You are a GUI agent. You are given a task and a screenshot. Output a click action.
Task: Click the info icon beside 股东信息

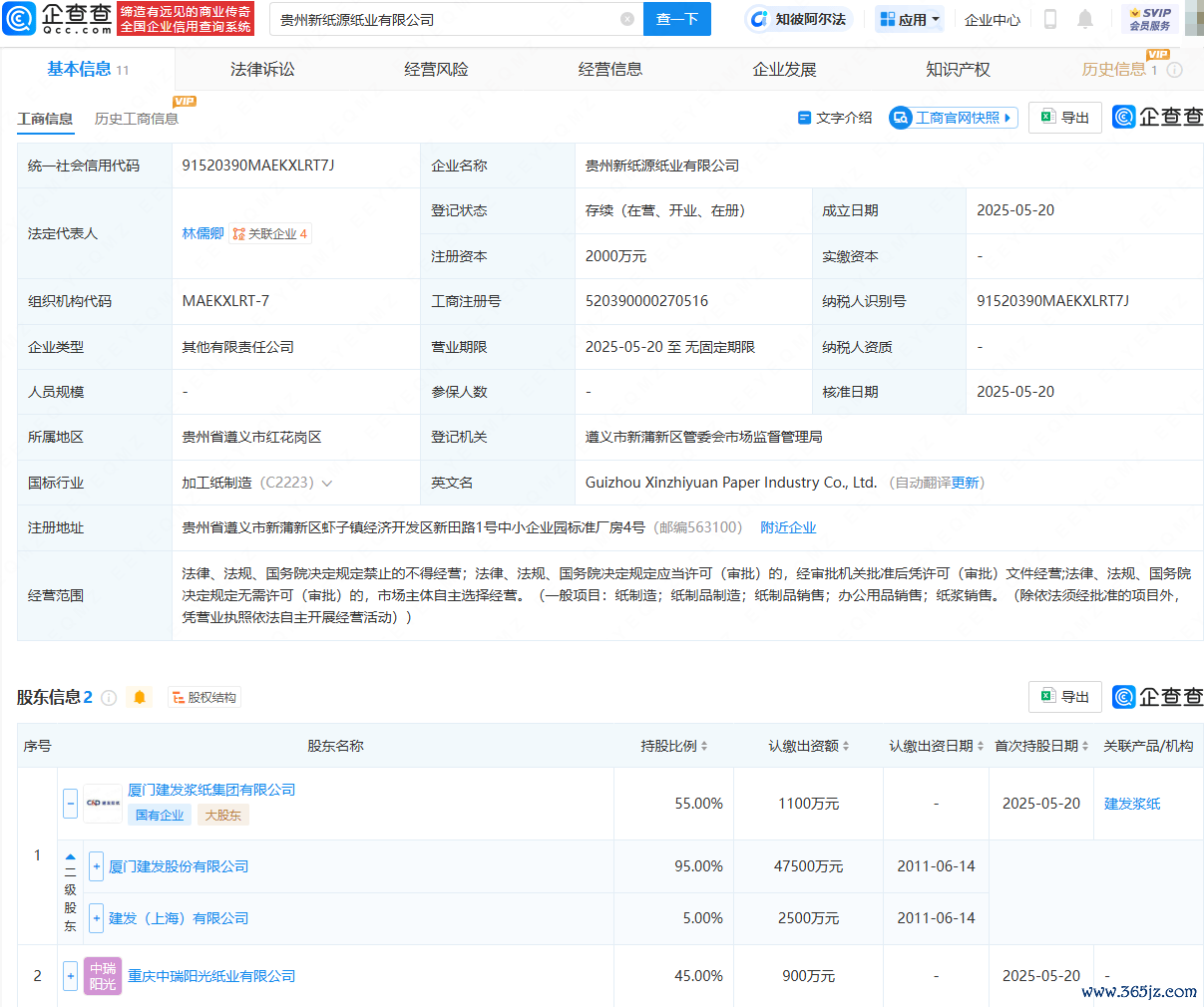click(x=109, y=698)
